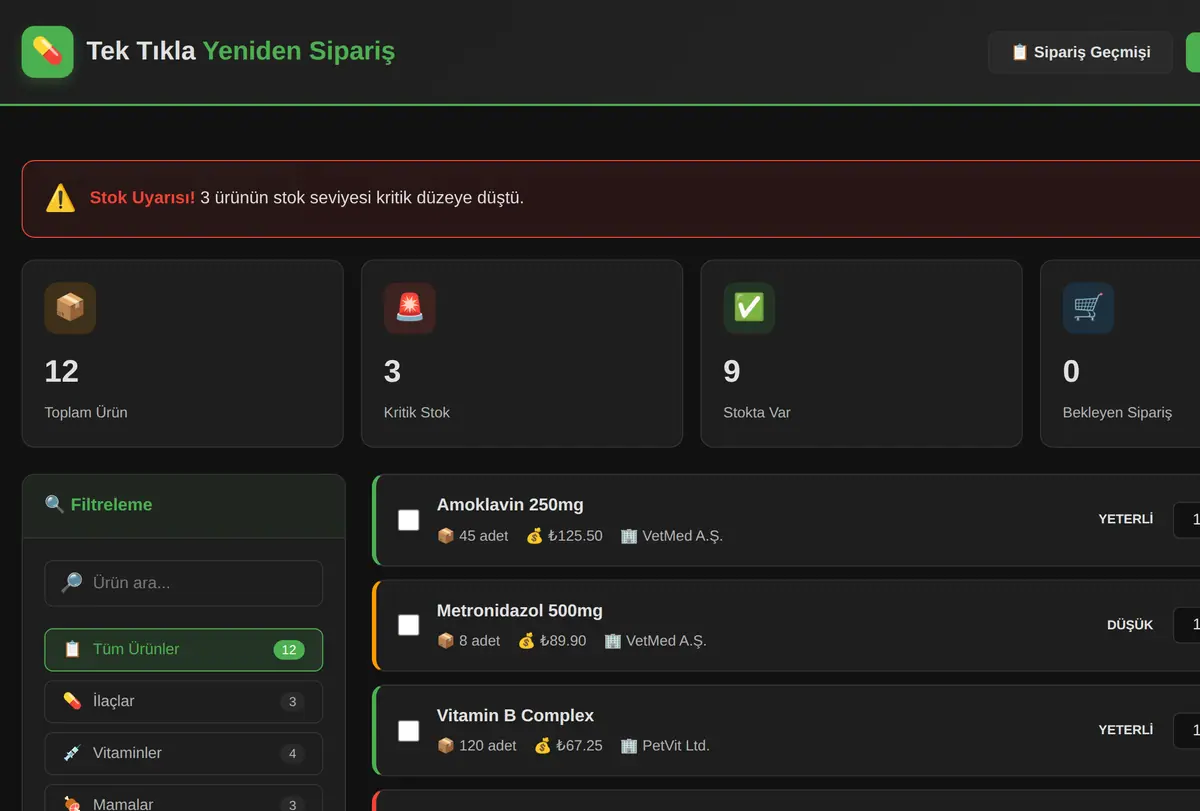
Task: Click the clipboard icon in Tüm Ürünler filter
Action: 72,649
